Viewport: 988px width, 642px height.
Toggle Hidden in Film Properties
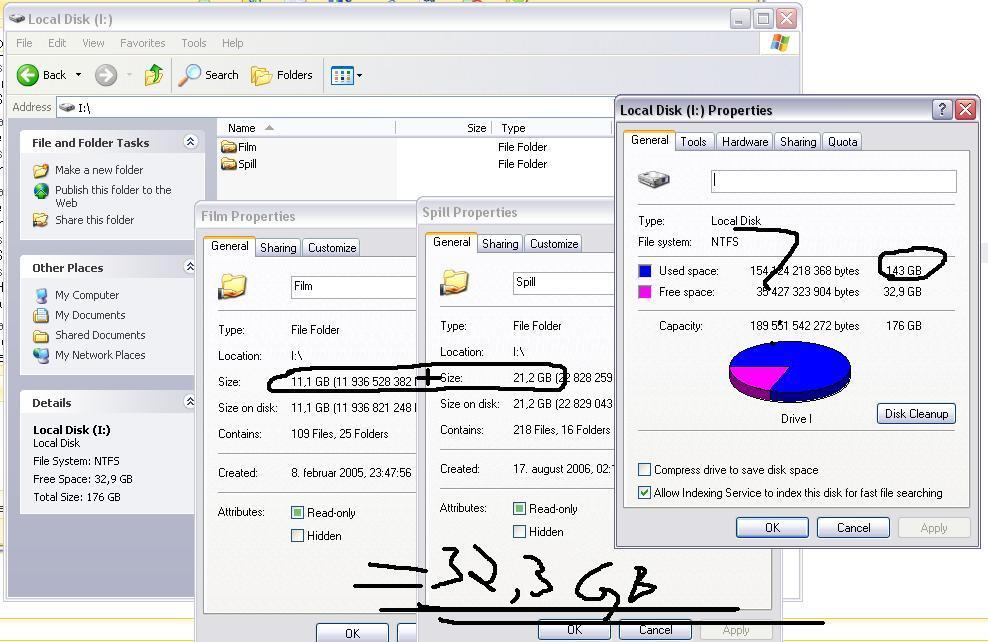pyautogui.click(x=297, y=536)
